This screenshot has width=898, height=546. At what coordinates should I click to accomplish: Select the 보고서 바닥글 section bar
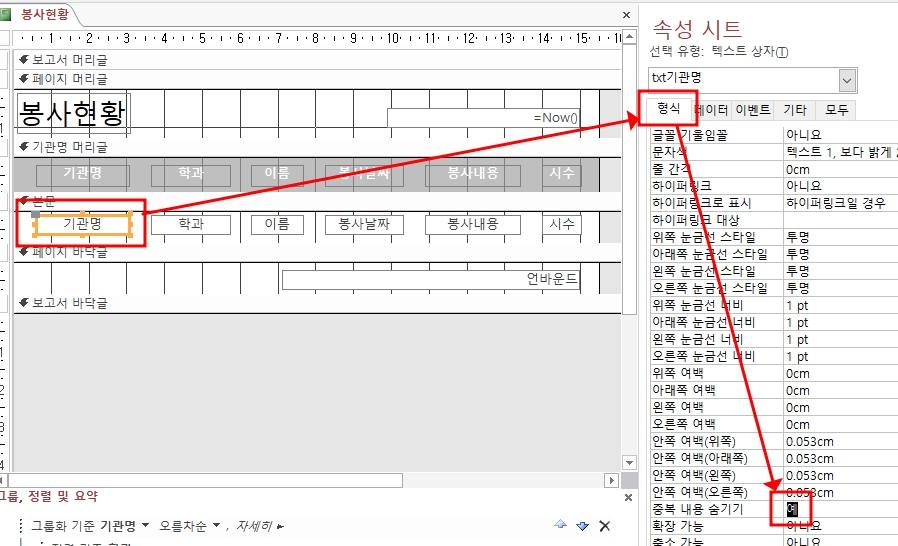pos(317,303)
